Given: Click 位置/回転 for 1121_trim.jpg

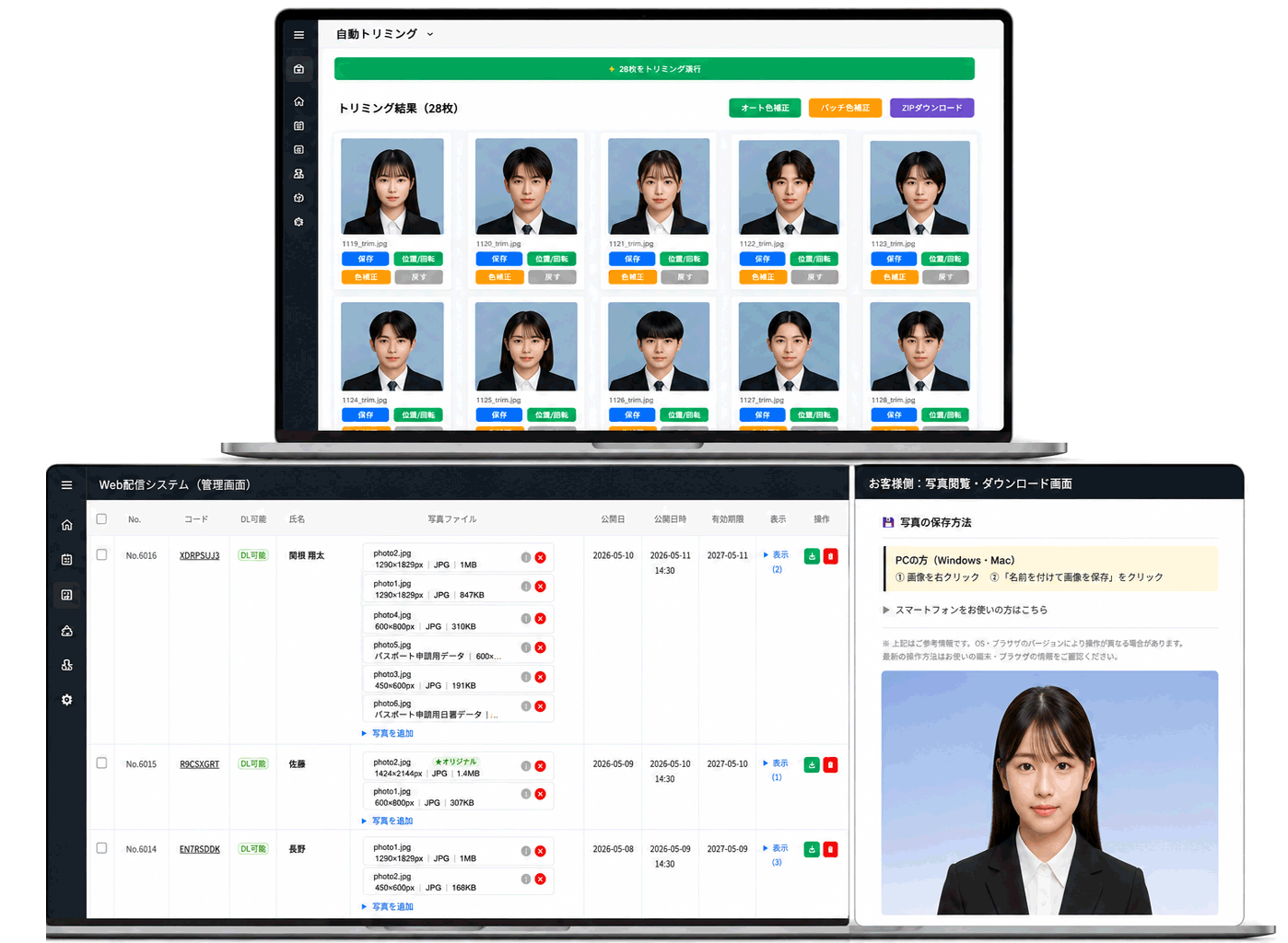Looking at the screenshot, I should (x=685, y=260).
